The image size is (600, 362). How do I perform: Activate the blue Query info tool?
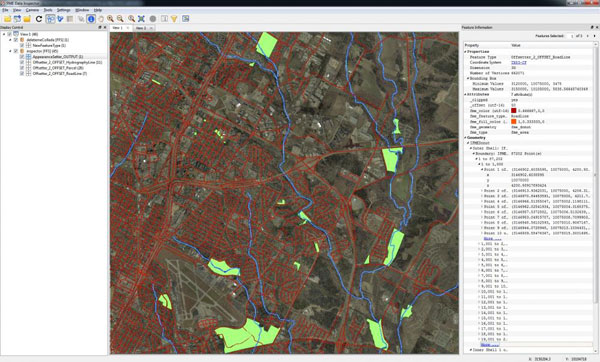coord(91,19)
